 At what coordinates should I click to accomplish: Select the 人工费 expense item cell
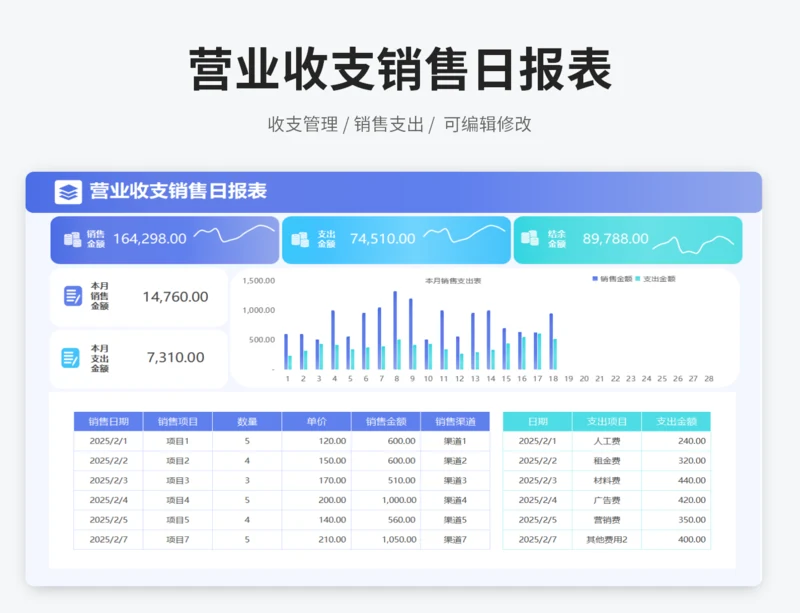tap(607, 441)
